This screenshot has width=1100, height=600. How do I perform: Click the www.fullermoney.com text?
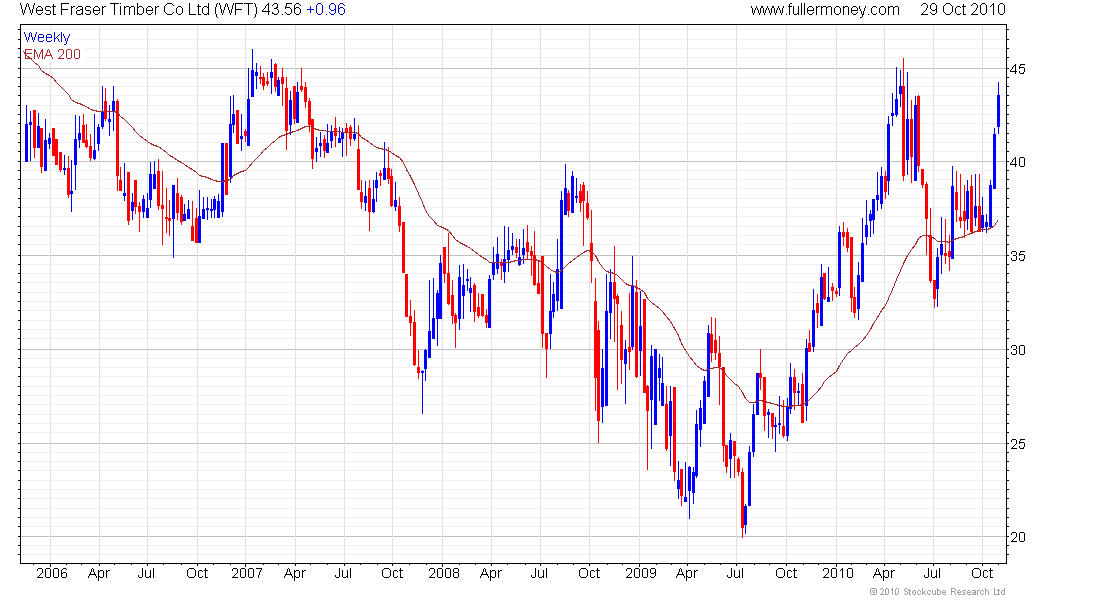click(824, 10)
